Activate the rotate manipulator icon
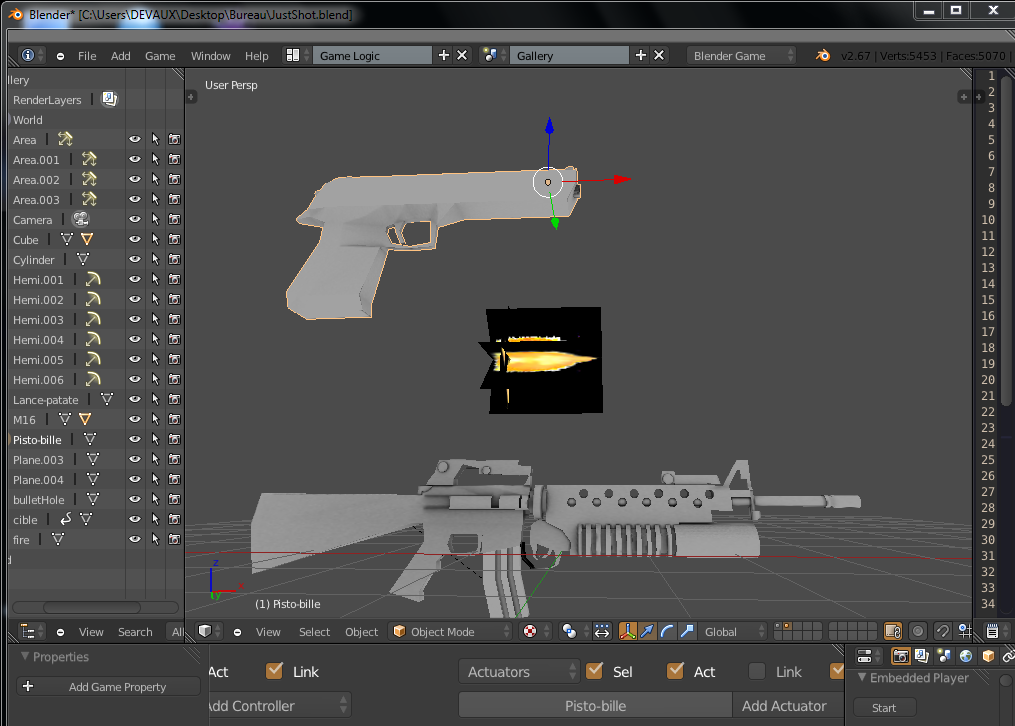This screenshot has height=726, width=1015. click(666, 631)
